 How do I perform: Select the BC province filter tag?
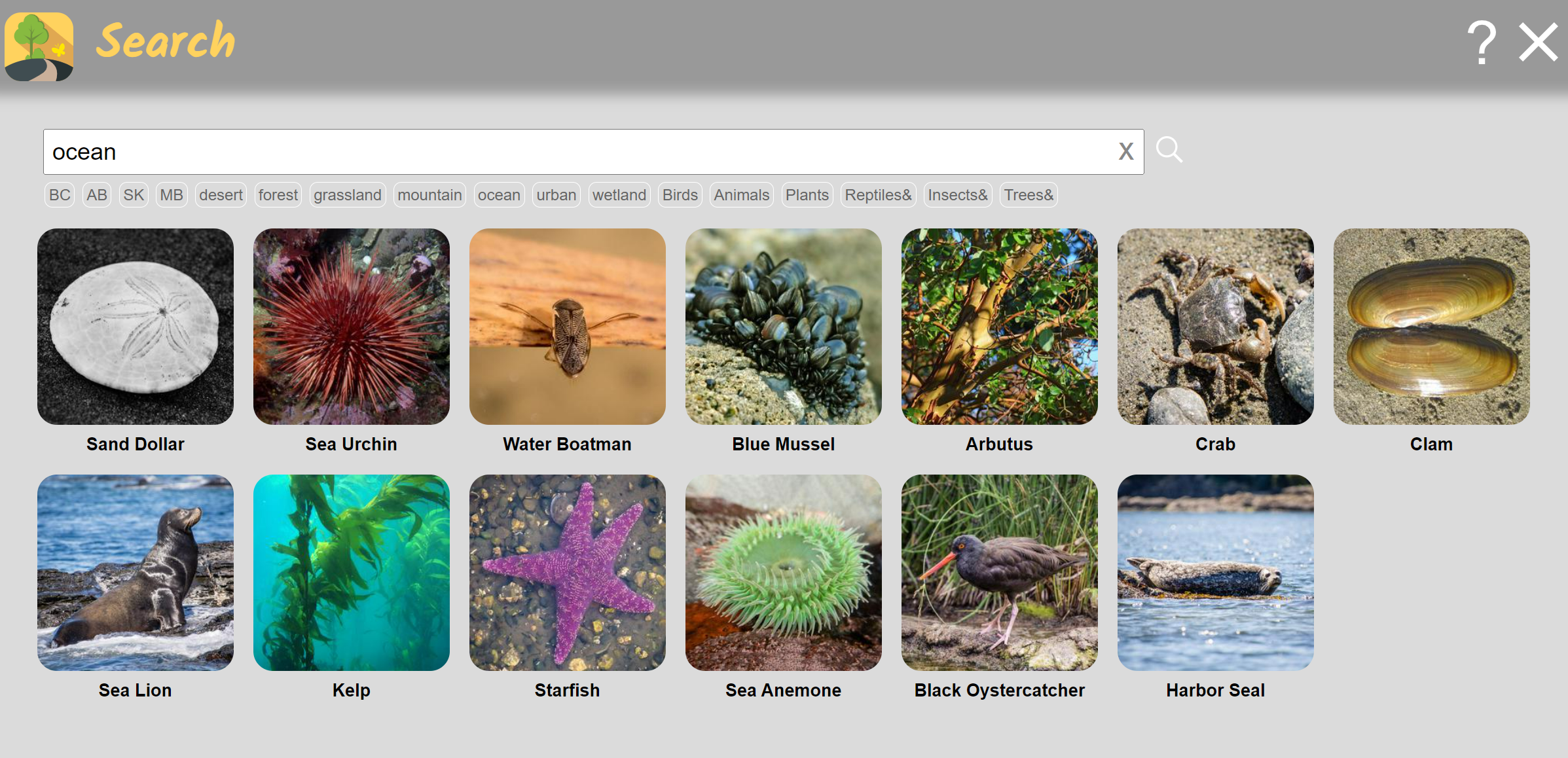(60, 195)
